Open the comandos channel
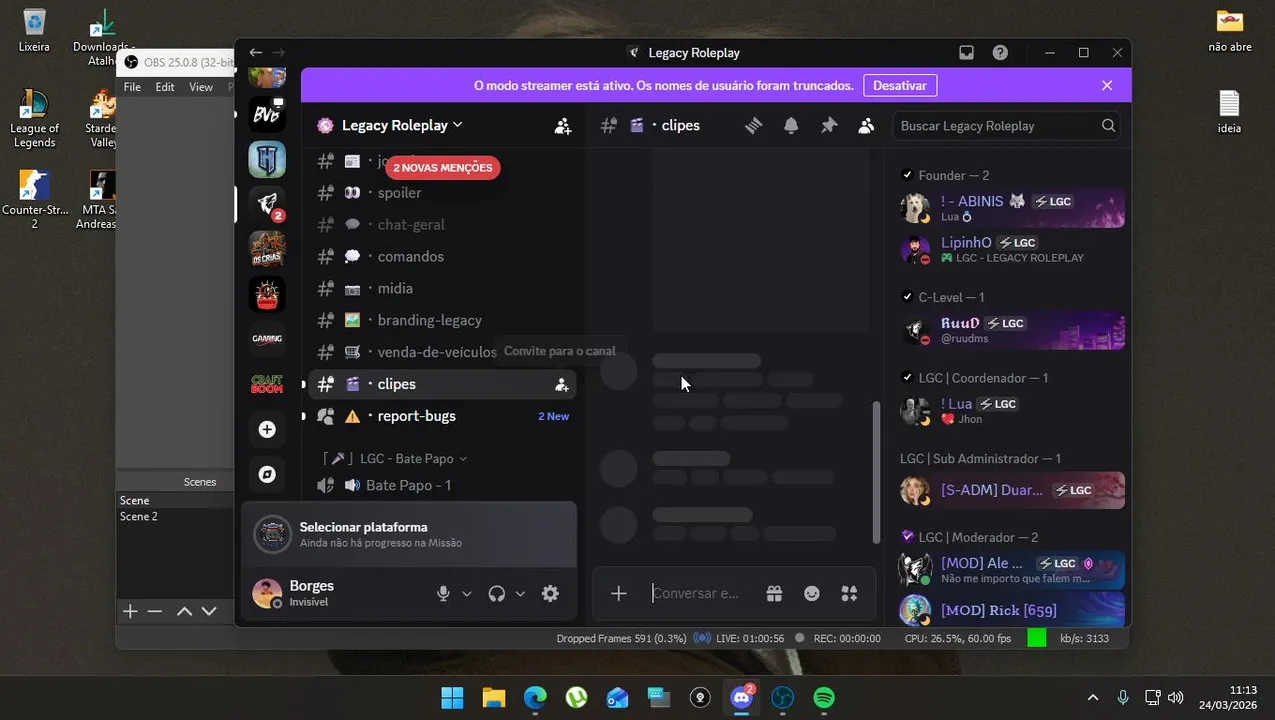Image resolution: width=1275 pixels, height=720 pixels. [442, 256]
